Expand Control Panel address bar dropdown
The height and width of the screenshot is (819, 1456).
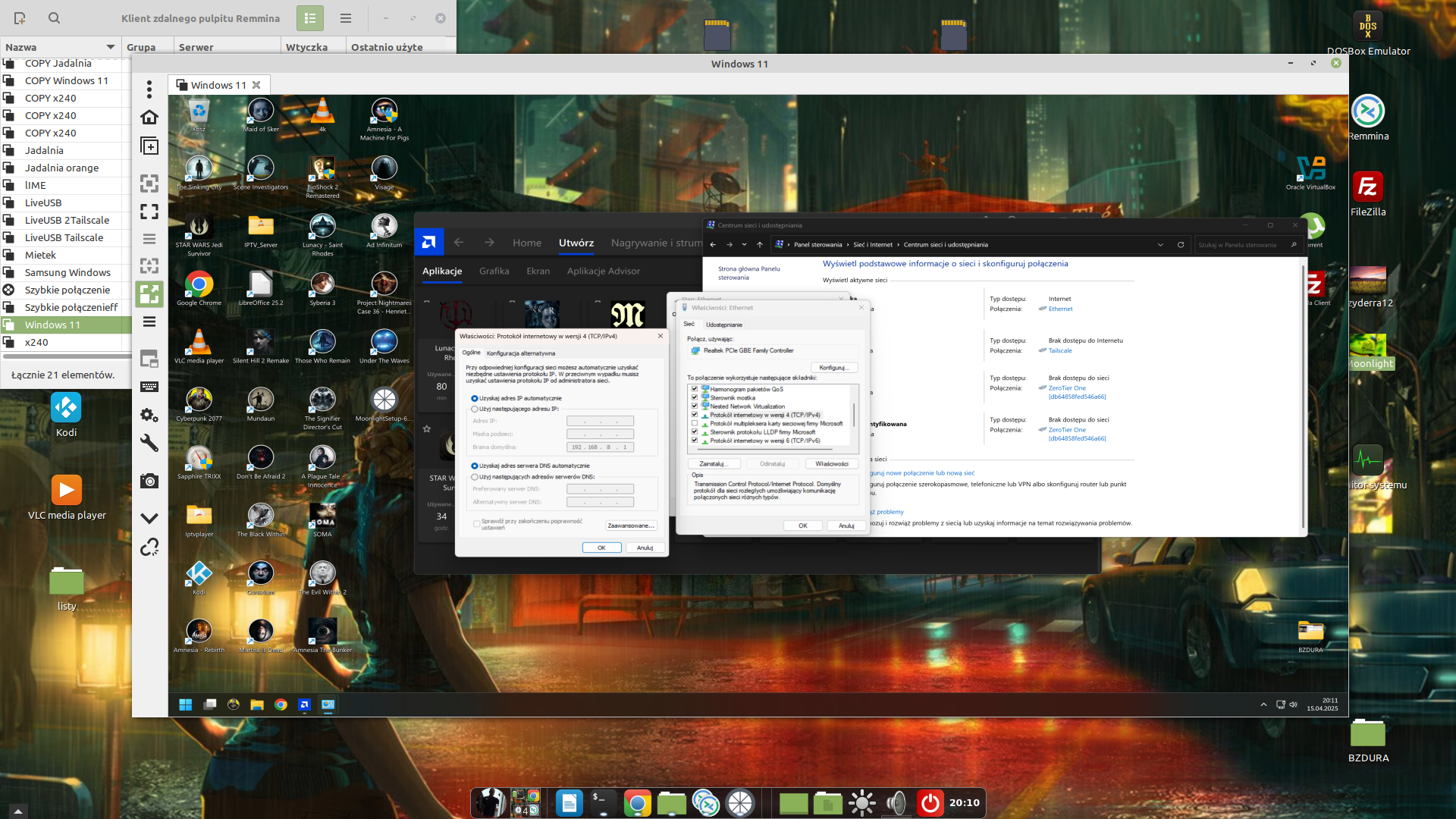point(1160,245)
